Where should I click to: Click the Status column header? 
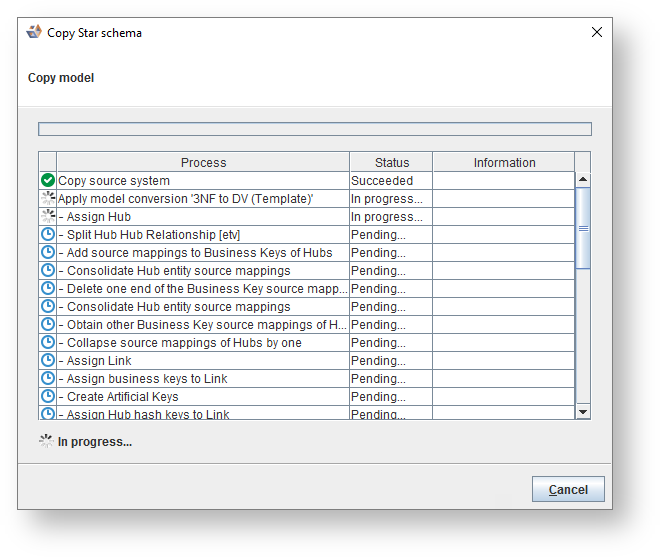tap(391, 163)
